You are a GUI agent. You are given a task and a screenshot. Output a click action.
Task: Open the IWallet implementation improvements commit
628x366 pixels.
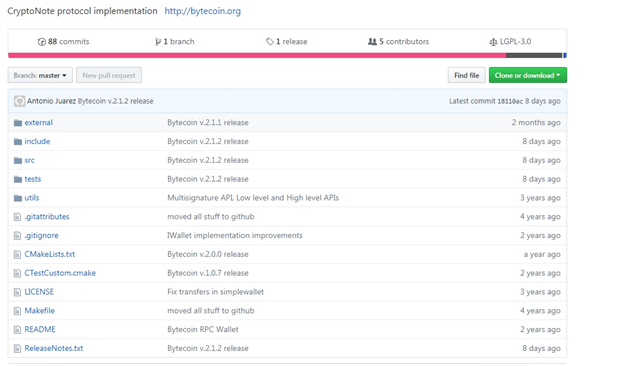tap(235, 235)
